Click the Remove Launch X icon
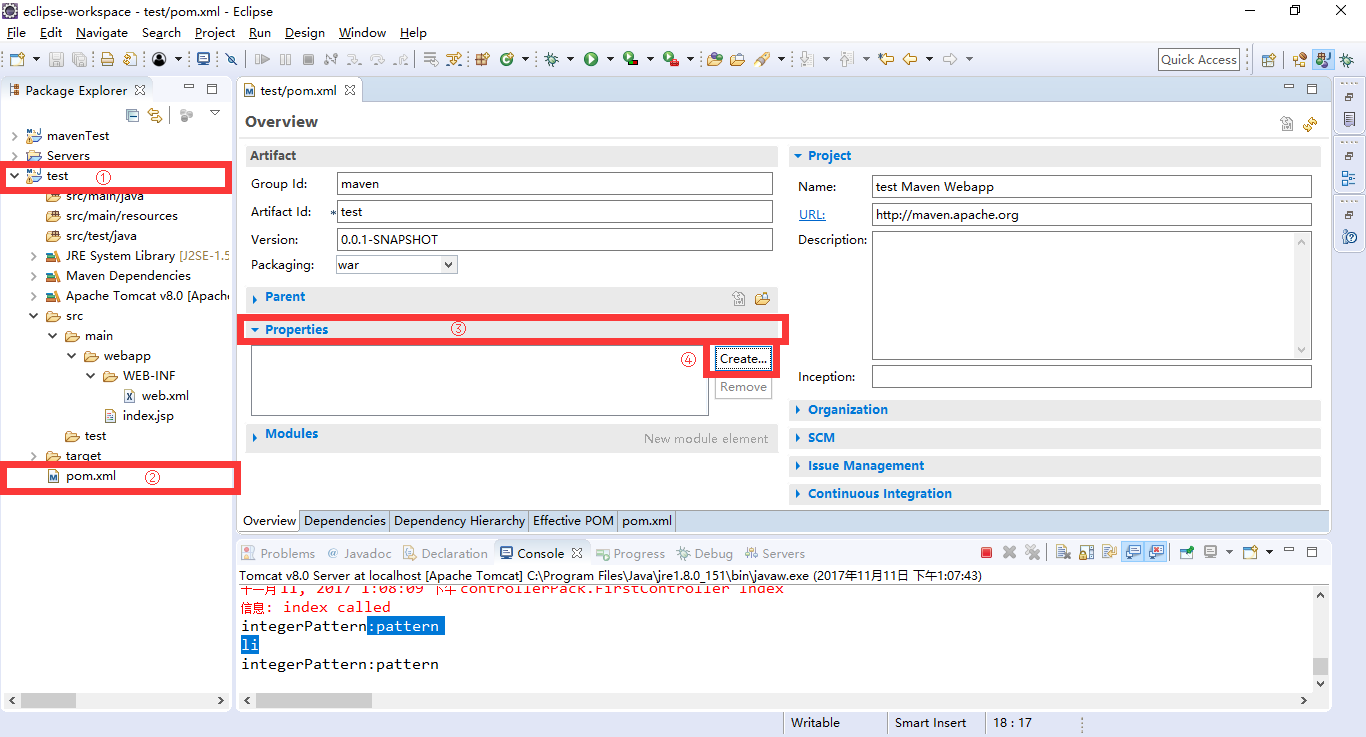Screen dimensions: 1366x737 1010,552
